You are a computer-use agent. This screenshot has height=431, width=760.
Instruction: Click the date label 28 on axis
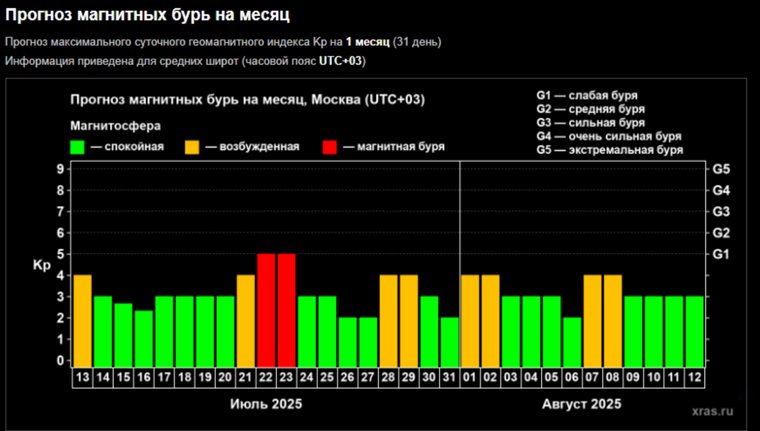388,377
